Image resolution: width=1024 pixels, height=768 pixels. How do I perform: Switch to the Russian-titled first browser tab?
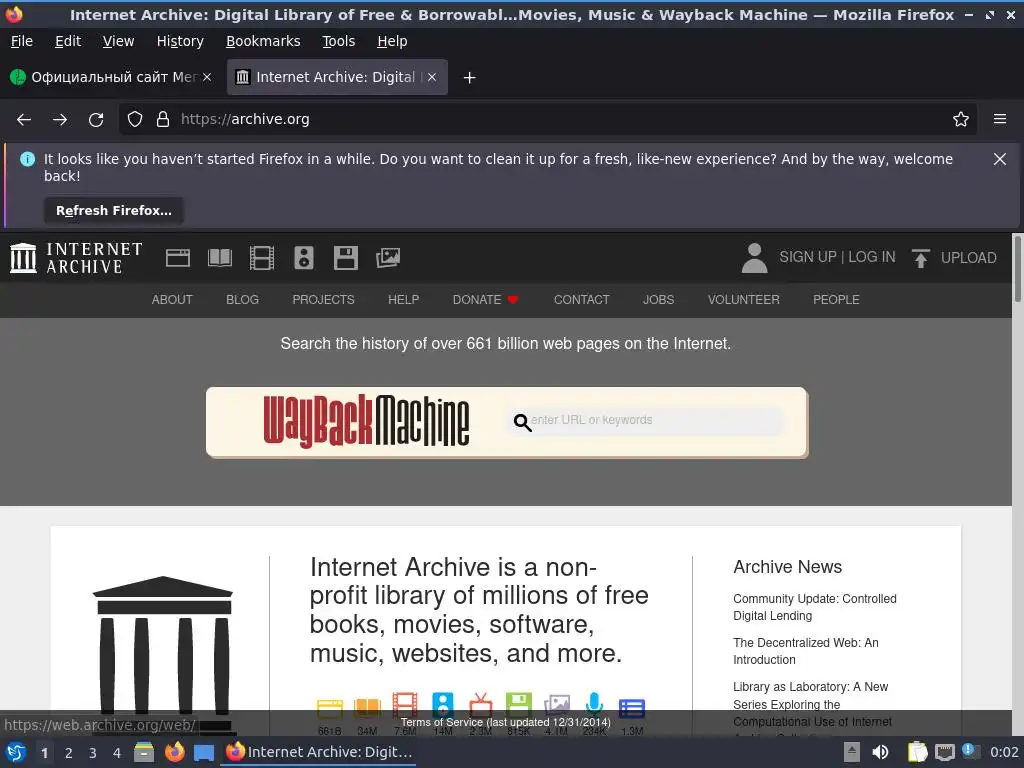pos(112,77)
